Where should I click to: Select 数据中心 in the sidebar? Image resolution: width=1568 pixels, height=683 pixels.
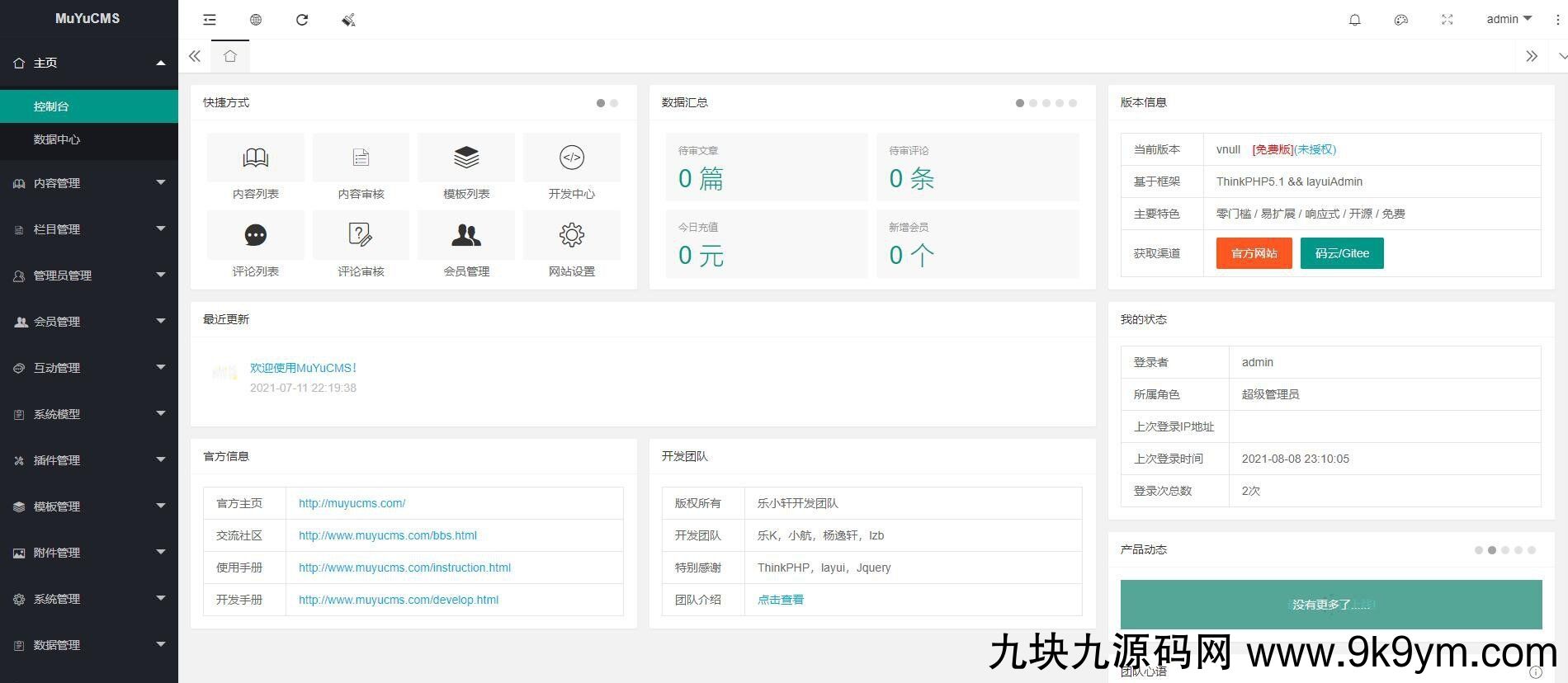pos(57,139)
